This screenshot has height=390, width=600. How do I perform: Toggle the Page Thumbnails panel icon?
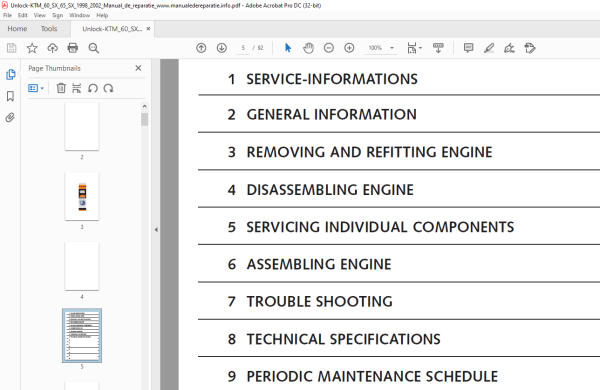coord(11,74)
